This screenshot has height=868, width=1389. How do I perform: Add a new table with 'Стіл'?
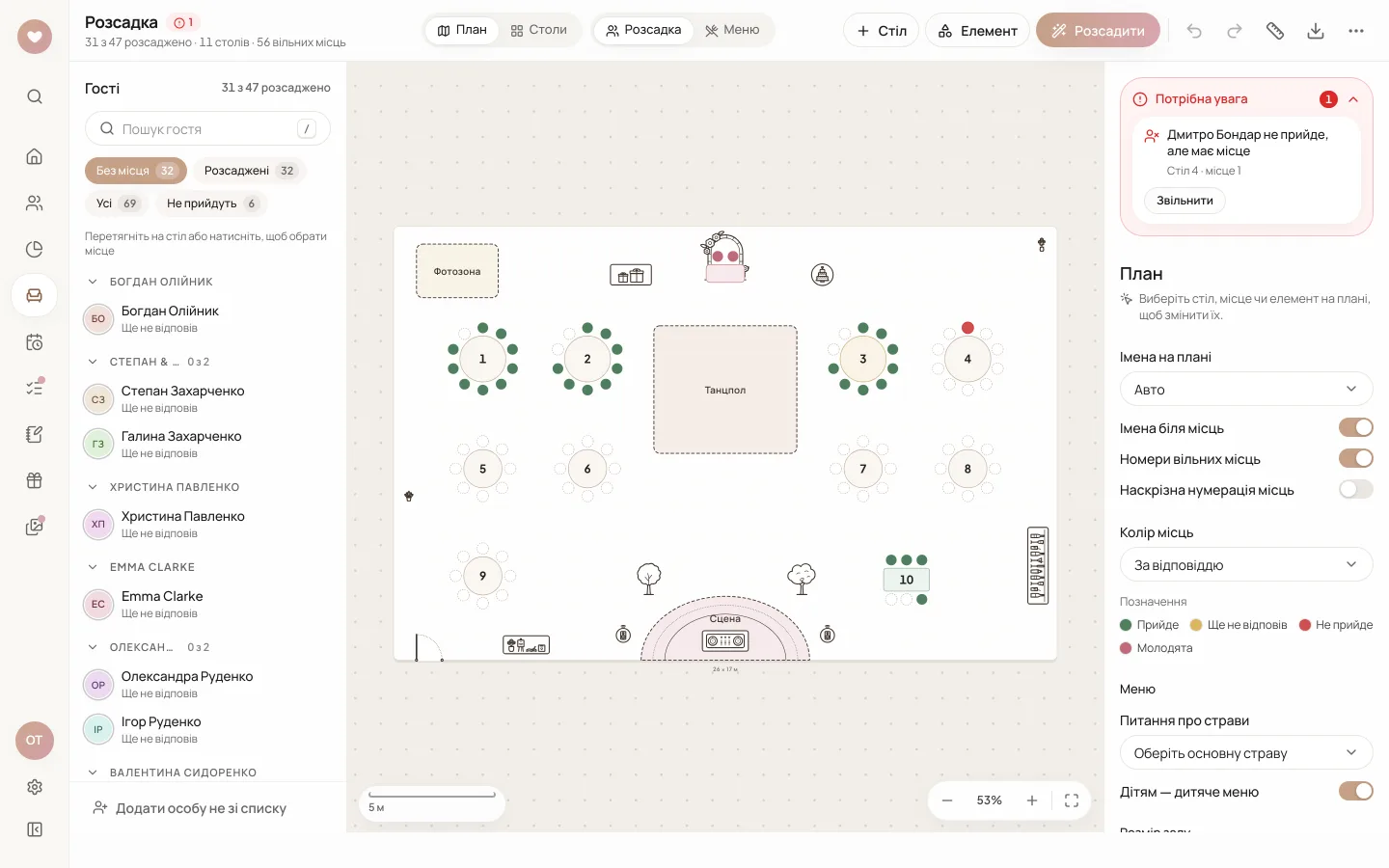[882, 31]
